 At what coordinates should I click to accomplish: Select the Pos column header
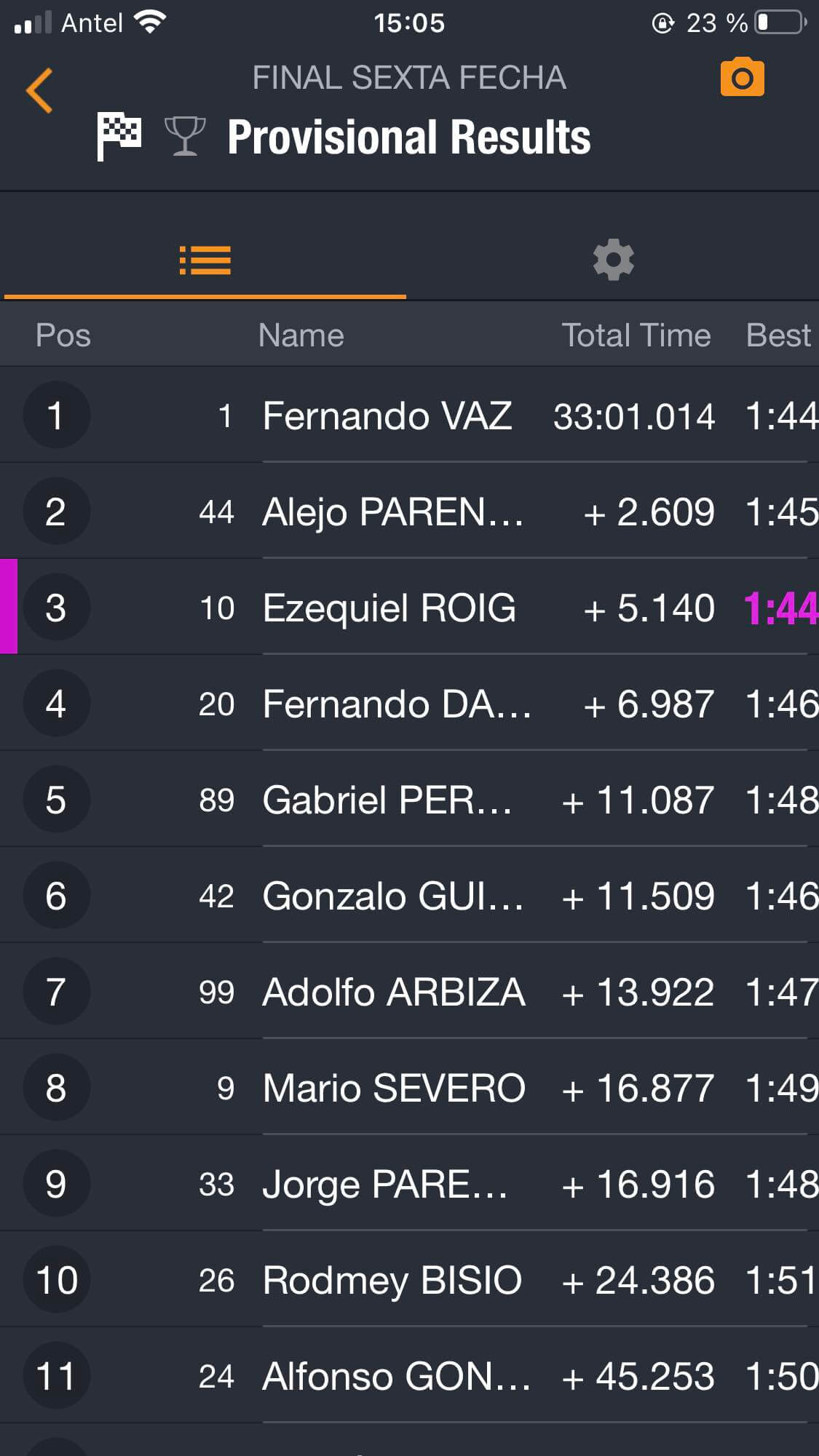coord(63,335)
